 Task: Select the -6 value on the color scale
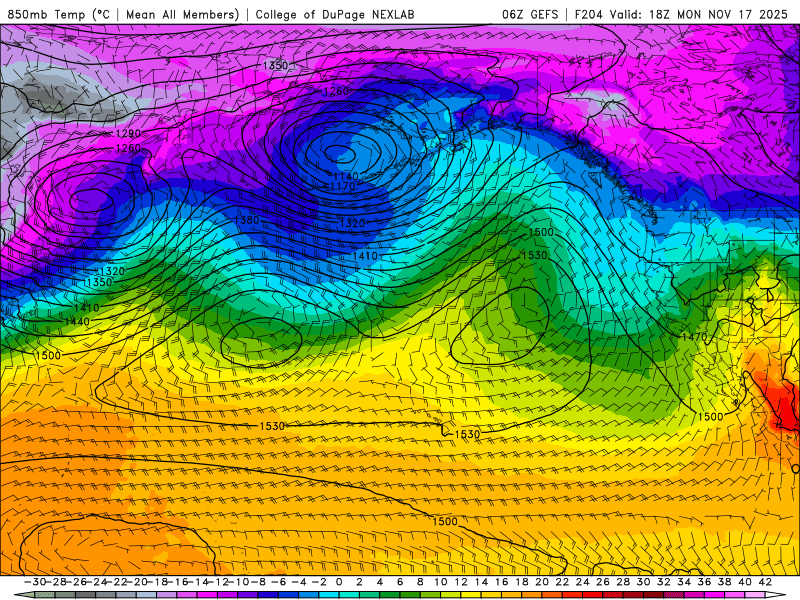pyautogui.click(x=278, y=582)
